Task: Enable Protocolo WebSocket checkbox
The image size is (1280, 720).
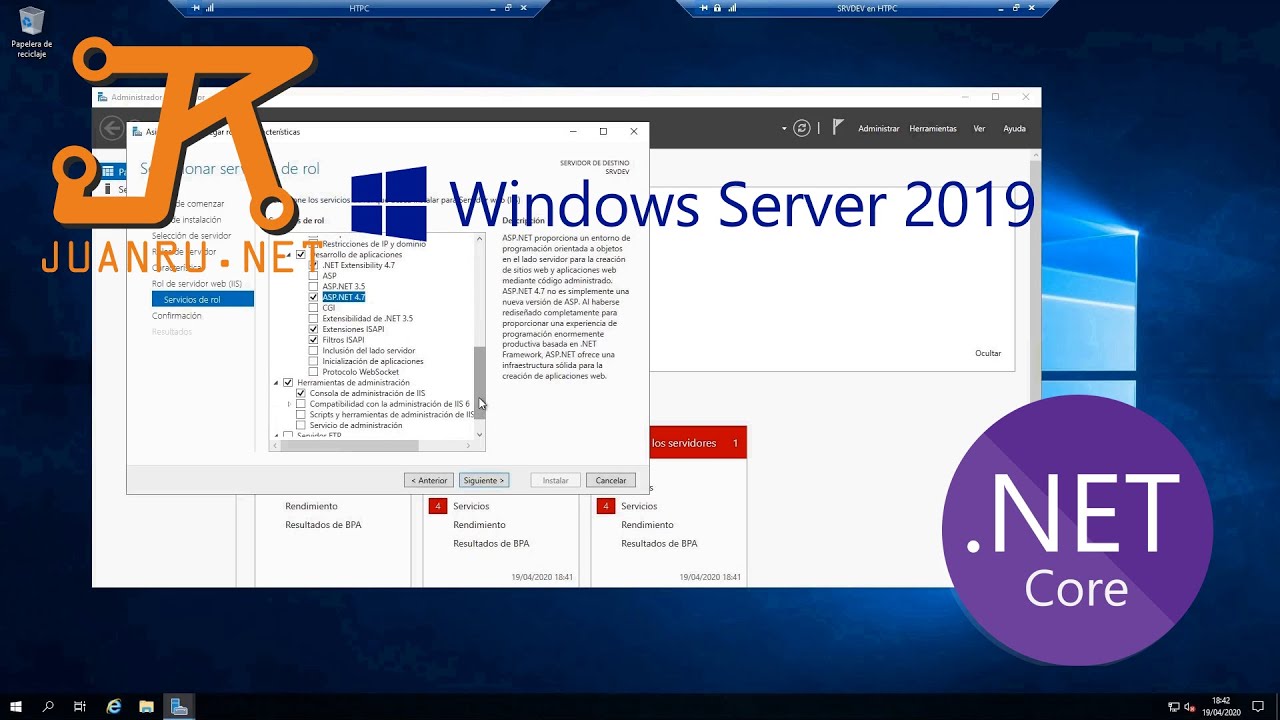Action: tap(314, 372)
